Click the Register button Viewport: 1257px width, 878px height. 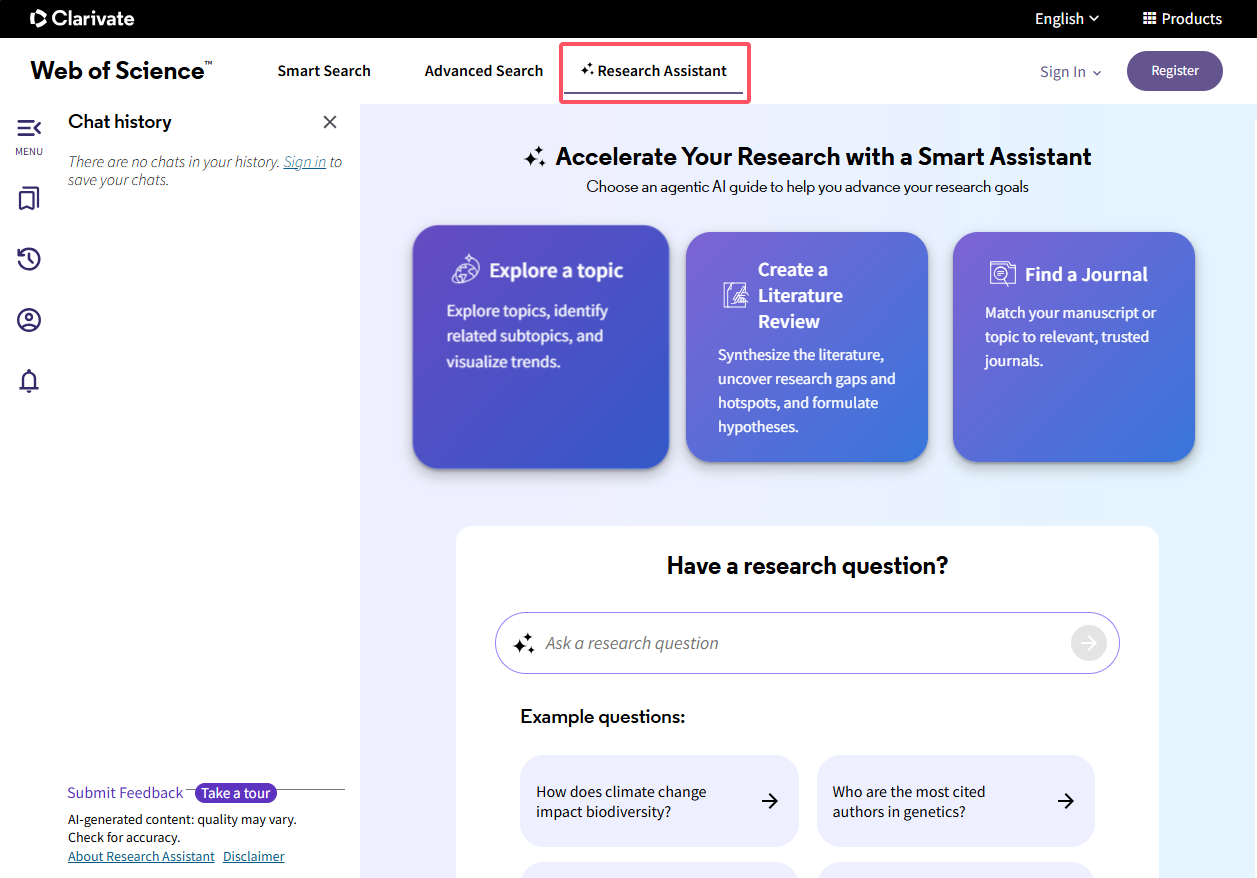coord(1174,71)
